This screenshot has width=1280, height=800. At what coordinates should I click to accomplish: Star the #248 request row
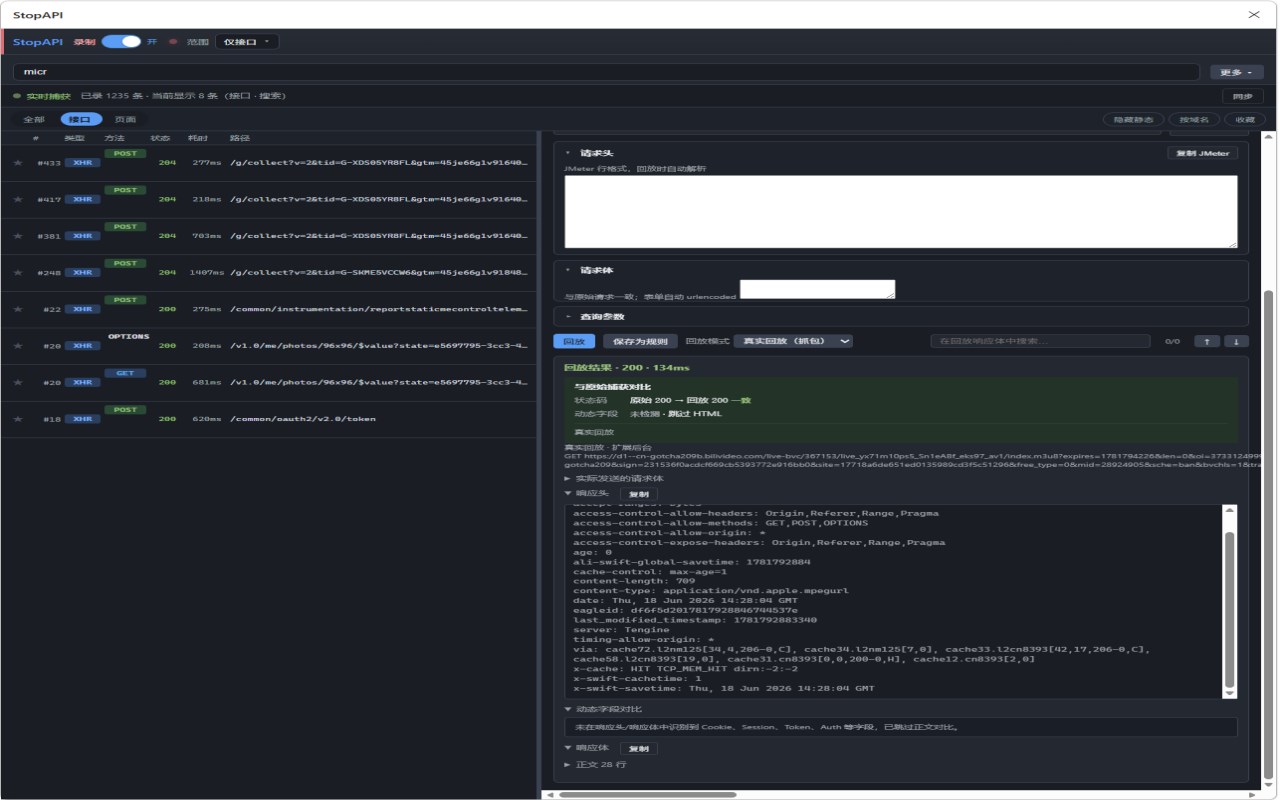17,272
